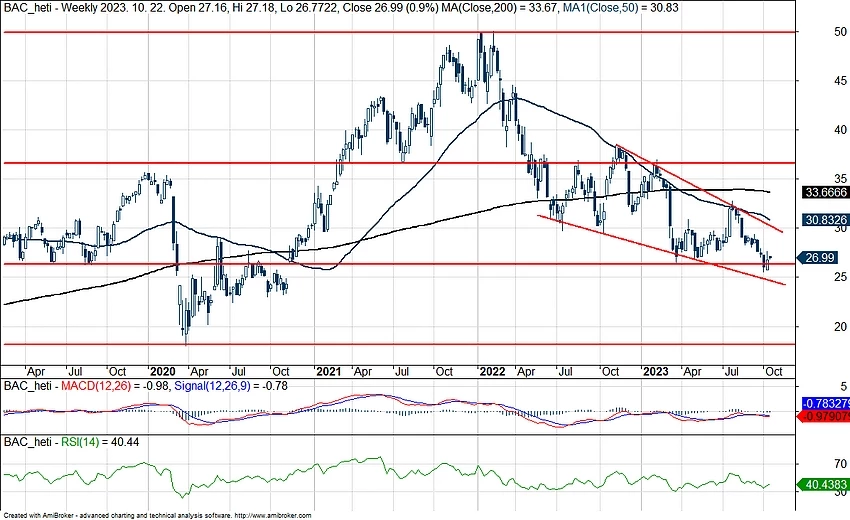Click the 40.4383 RSI value tag
This screenshot has width=850, height=520.
tap(824, 484)
